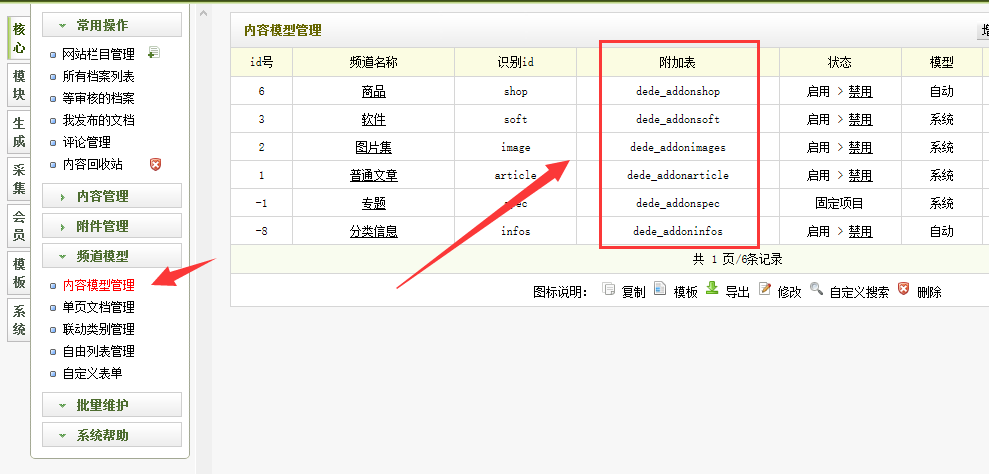The height and width of the screenshot is (474, 989).
Task: Open the 商品 channel model link
Action: click(x=373, y=92)
